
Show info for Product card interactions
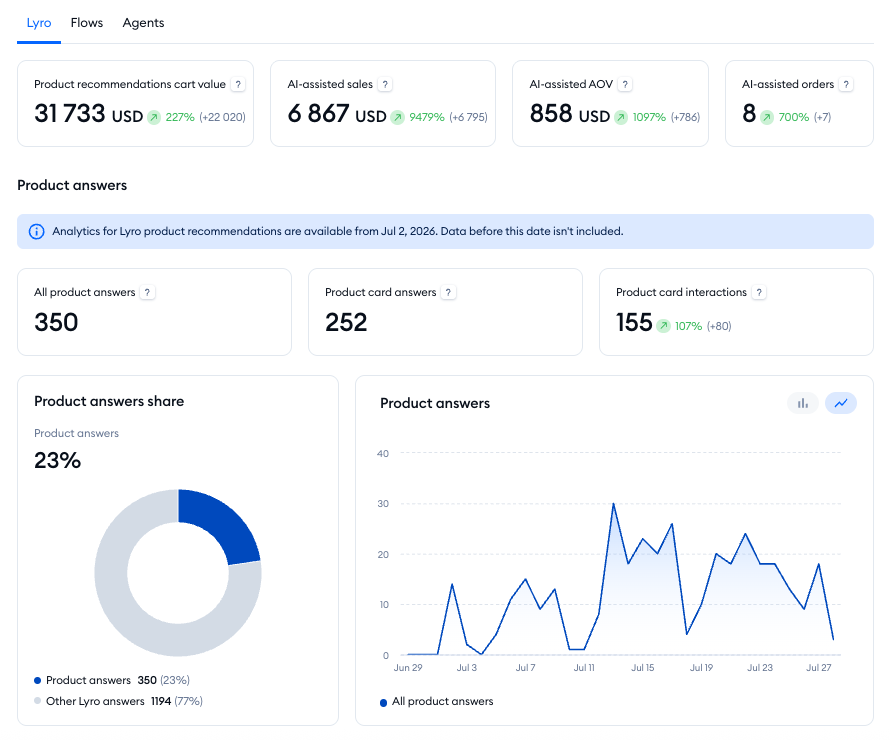[x=759, y=292]
